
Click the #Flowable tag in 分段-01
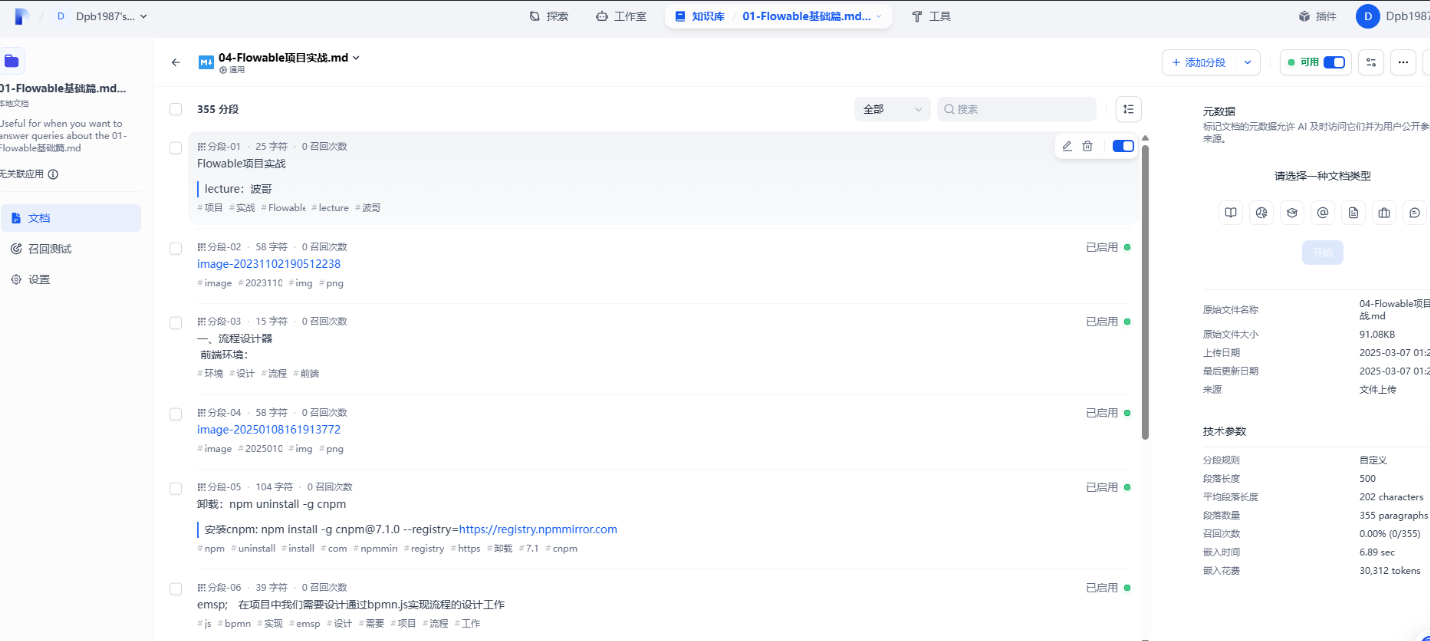(283, 208)
